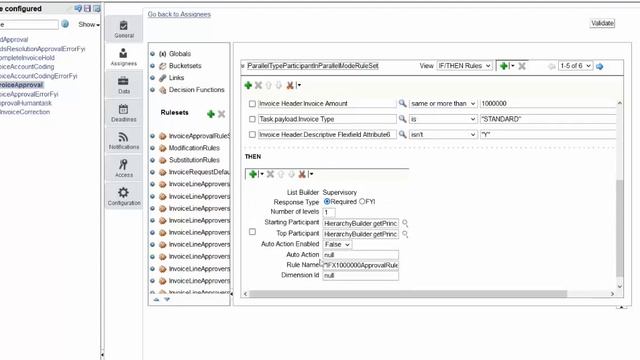Viewport: 640px width, 360px height.
Task: Open the Deadlines tab
Action: (124, 113)
